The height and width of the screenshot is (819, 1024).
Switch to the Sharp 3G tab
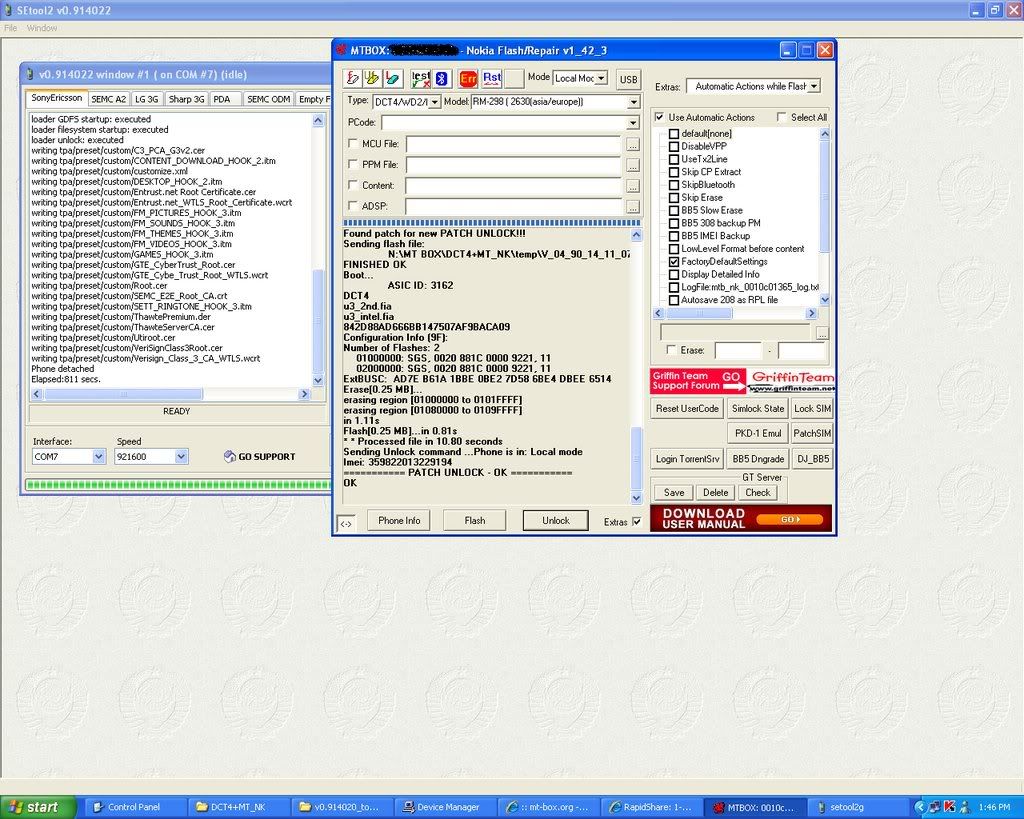tap(186, 99)
